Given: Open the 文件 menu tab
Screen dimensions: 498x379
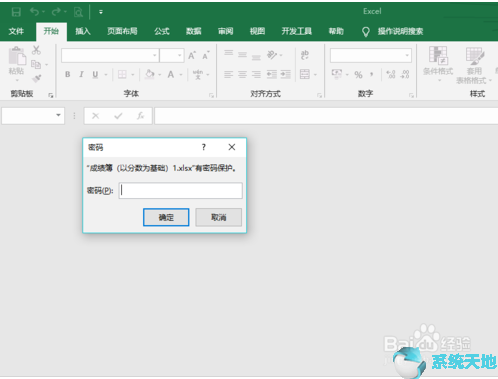Looking at the screenshot, I should coord(16,31).
